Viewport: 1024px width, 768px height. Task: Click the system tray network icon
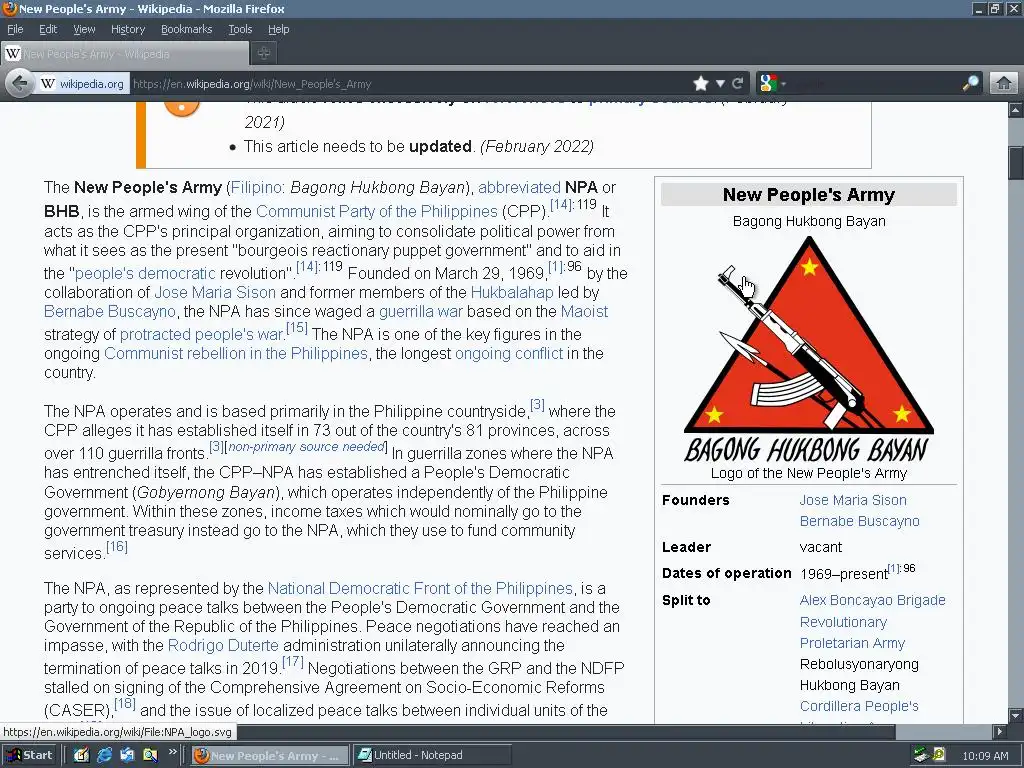point(921,755)
